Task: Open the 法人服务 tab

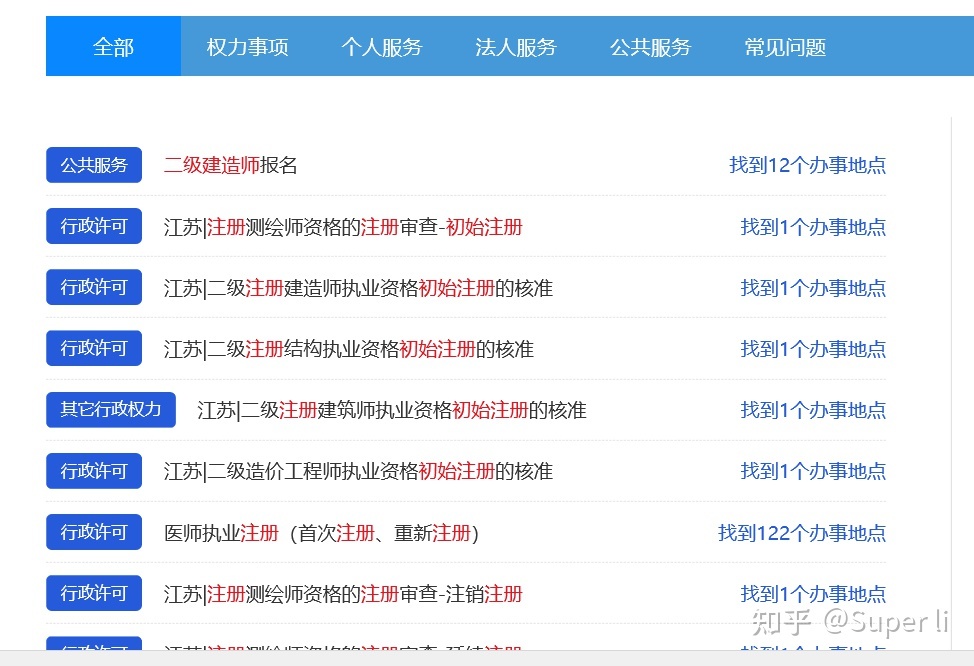Action: pos(515,46)
